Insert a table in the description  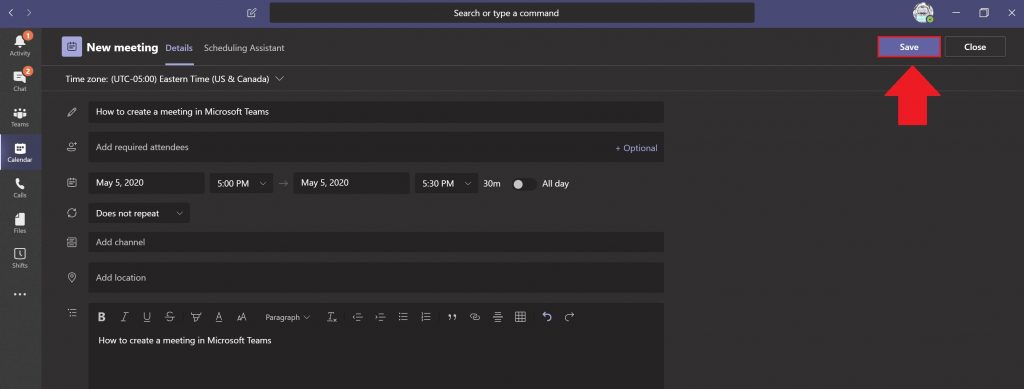pos(520,317)
